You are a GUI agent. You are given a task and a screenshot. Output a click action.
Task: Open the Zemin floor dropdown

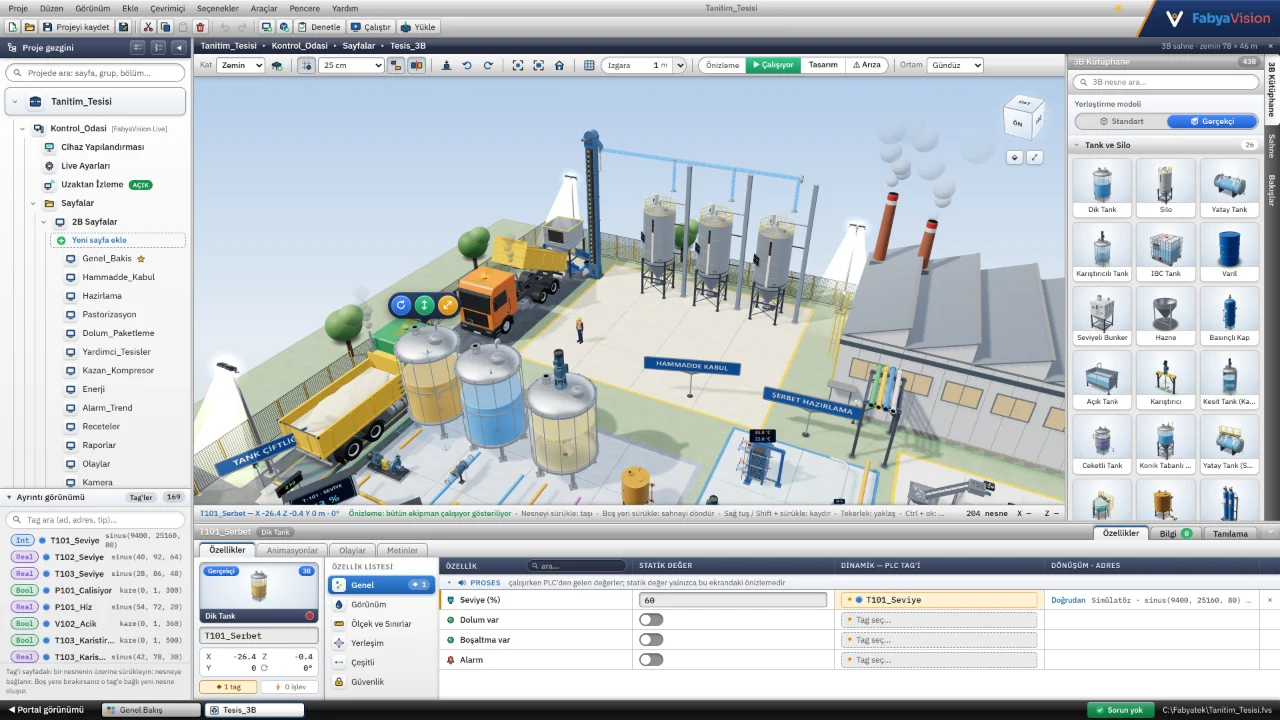(241, 65)
